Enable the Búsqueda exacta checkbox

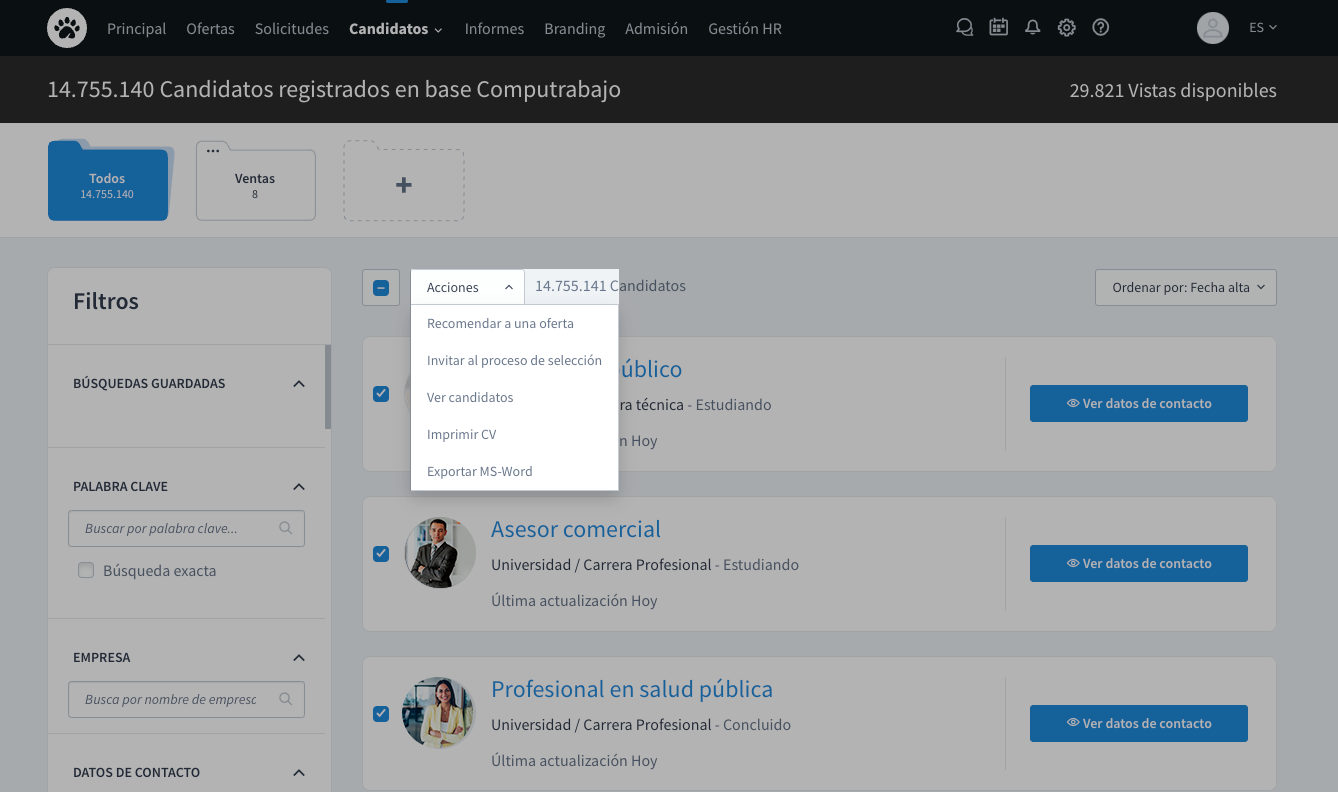coord(86,571)
